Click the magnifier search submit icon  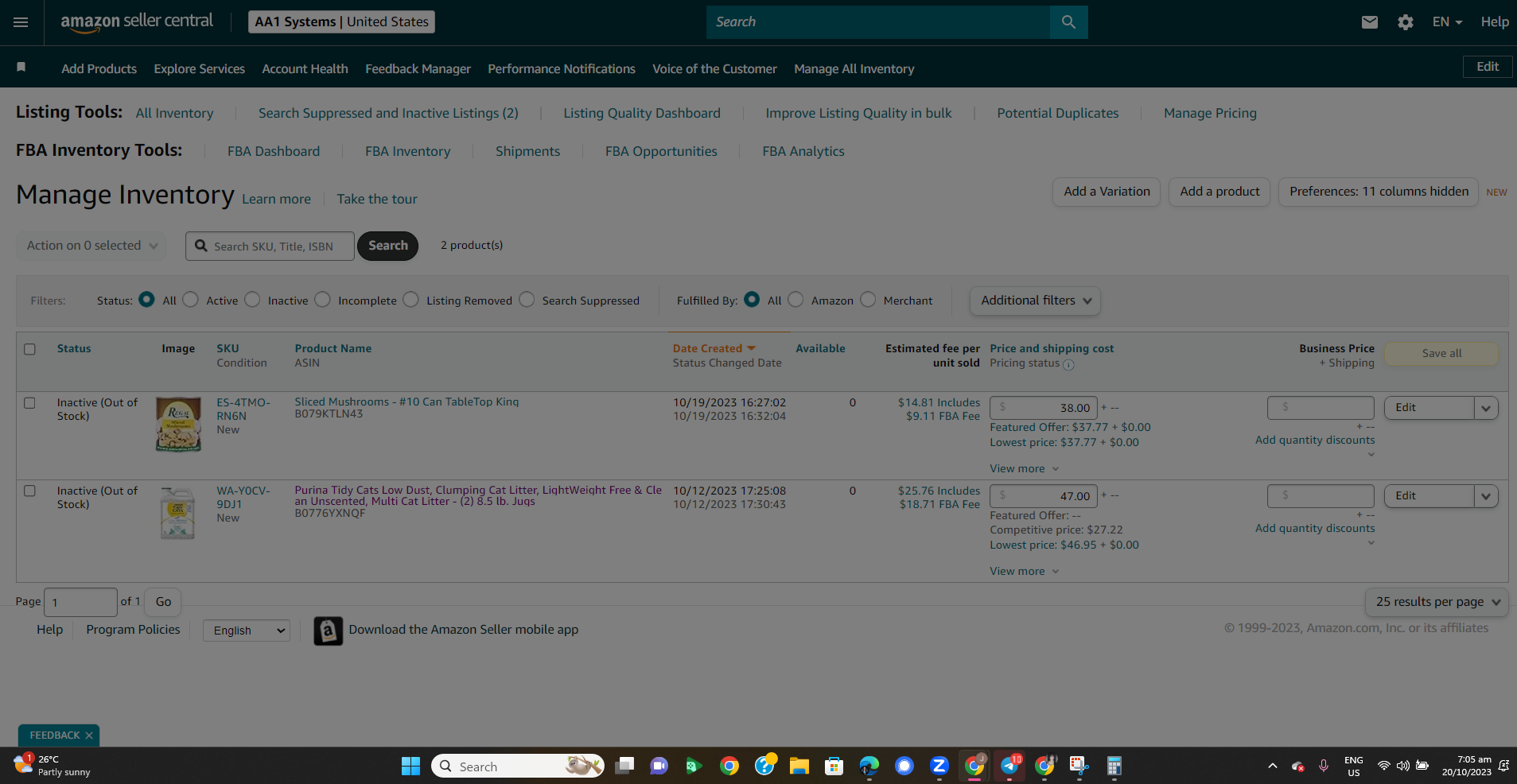click(1068, 22)
